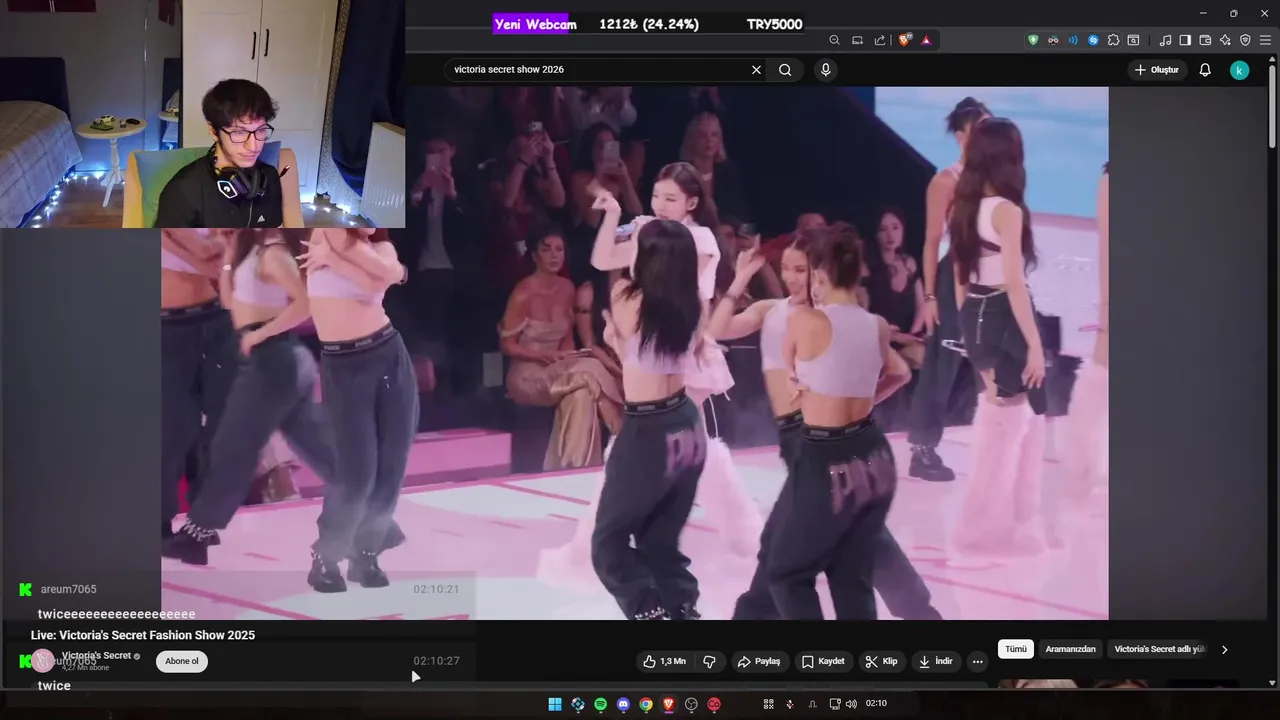Subscribe with the Abone ol button

click(182, 661)
